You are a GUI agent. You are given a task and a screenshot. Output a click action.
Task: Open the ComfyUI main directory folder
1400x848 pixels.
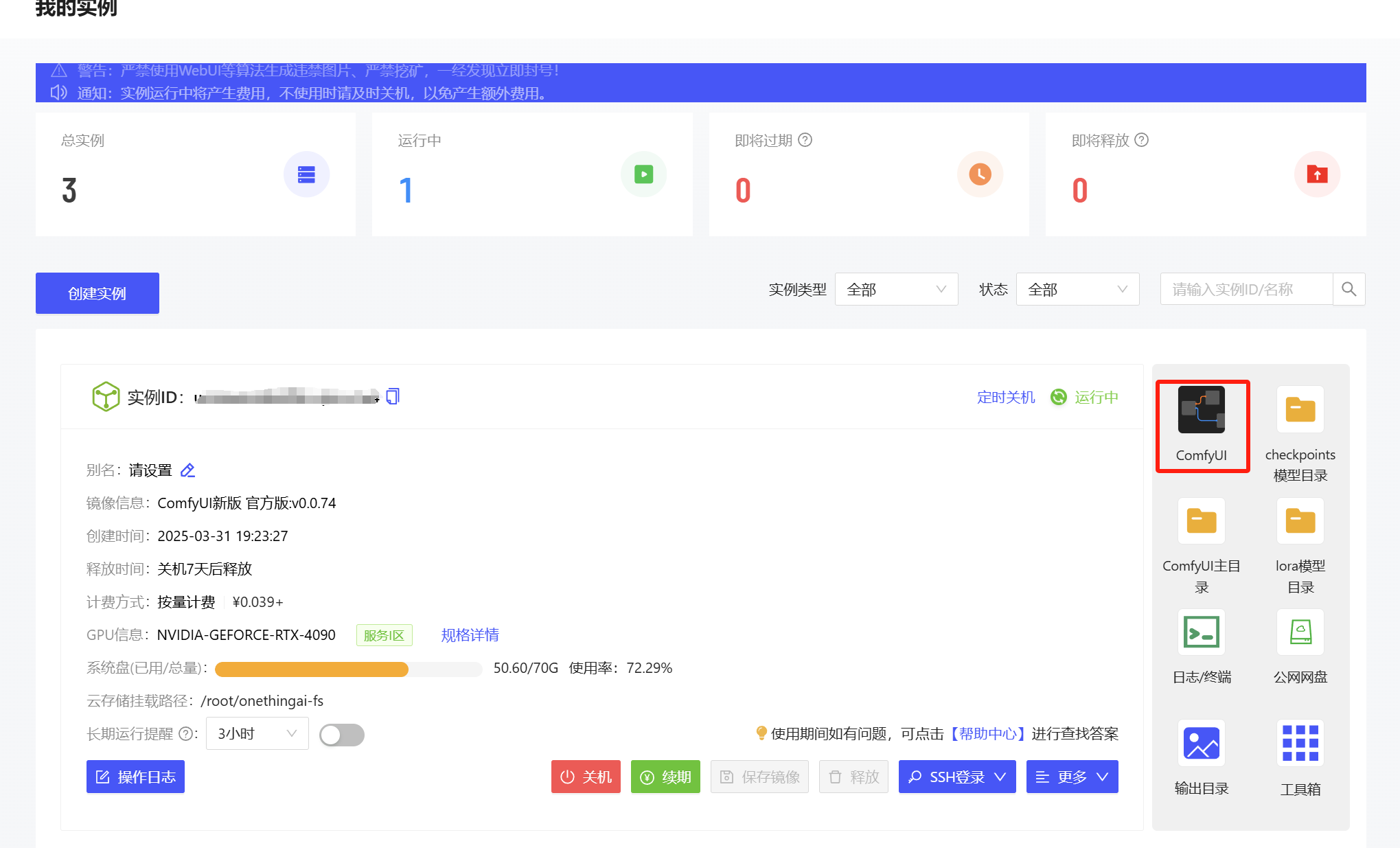pyautogui.click(x=1201, y=522)
